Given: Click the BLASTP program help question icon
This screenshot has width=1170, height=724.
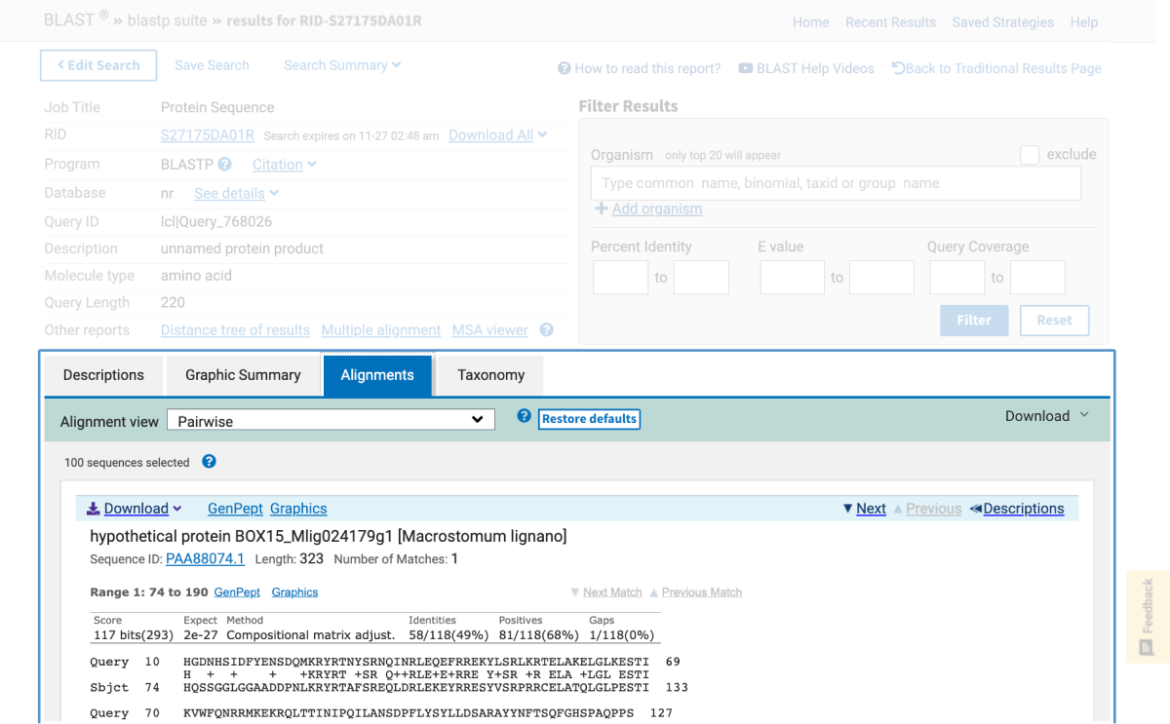Looking at the screenshot, I should click(225, 165).
